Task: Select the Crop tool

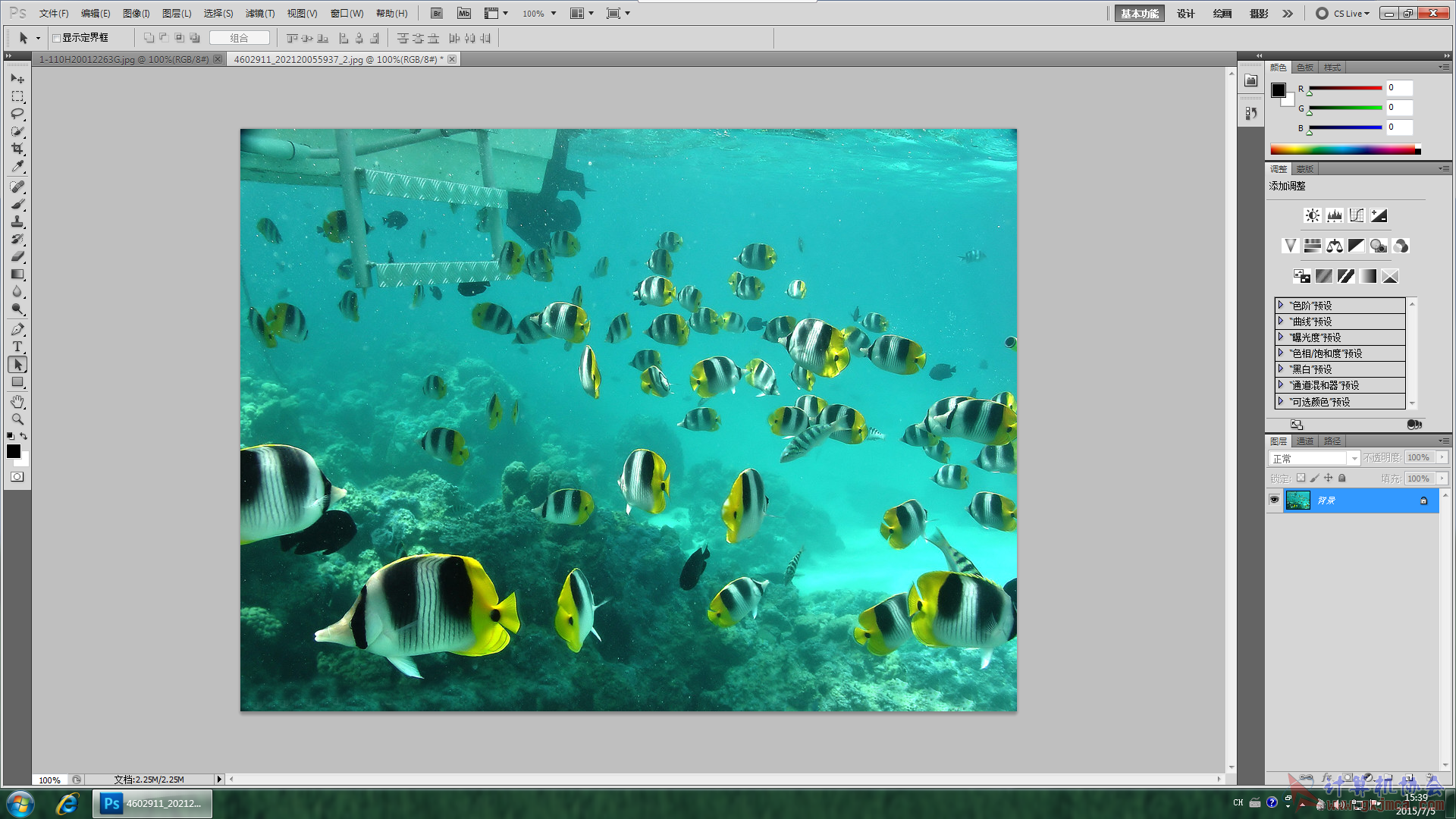Action: [x=17, y=149]
